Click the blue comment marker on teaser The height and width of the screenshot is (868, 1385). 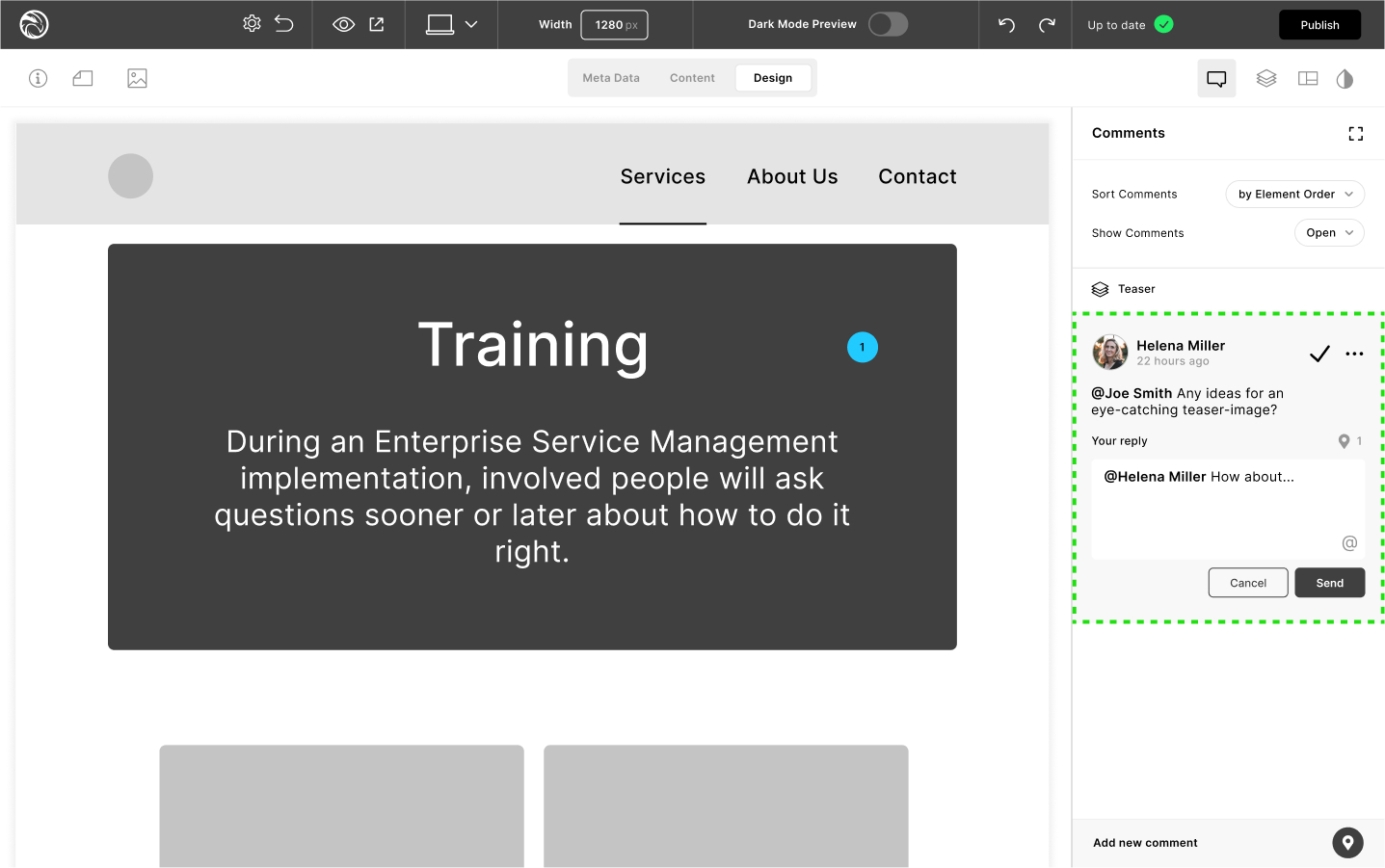coord(862,348)
